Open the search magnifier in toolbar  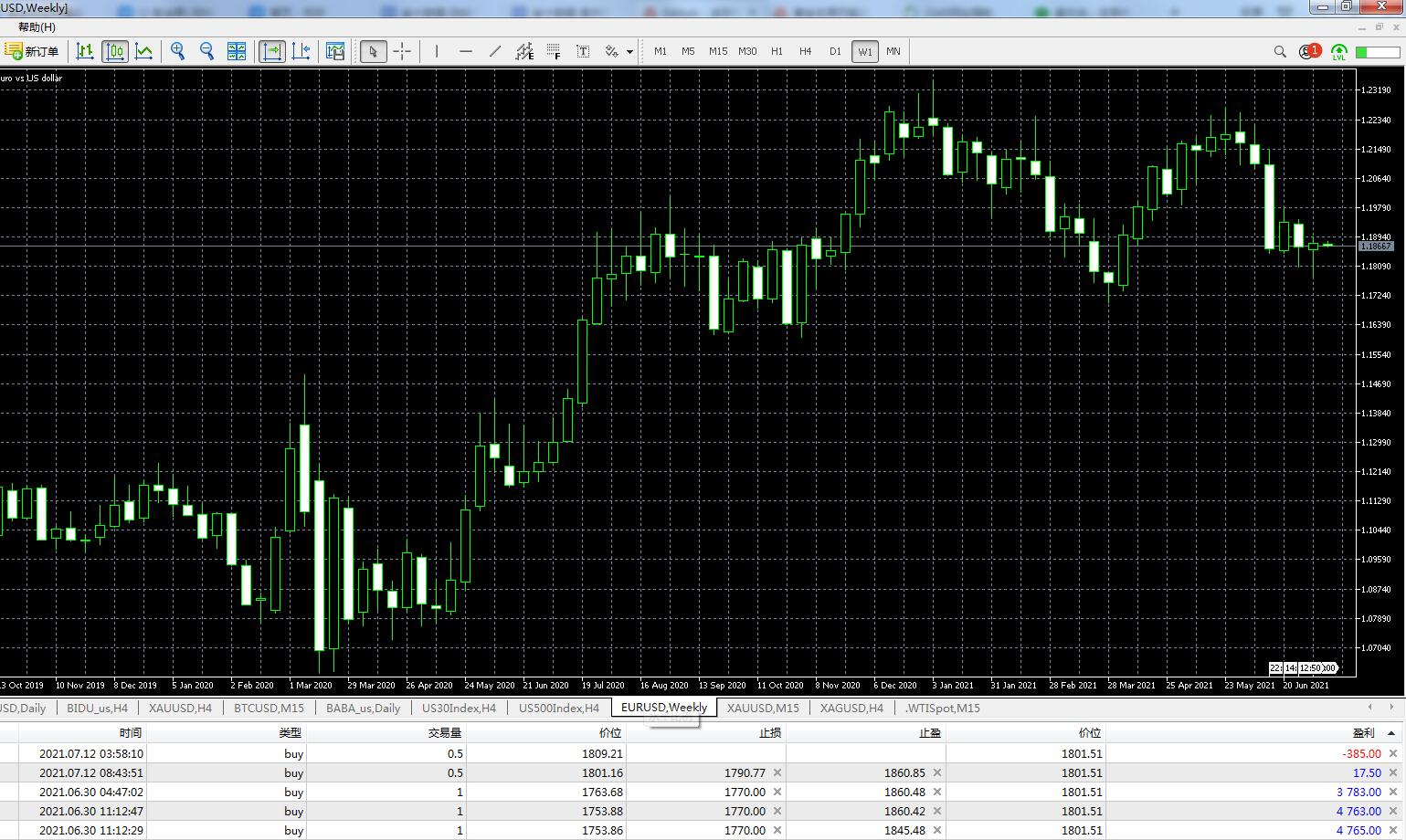point(1280,52)
